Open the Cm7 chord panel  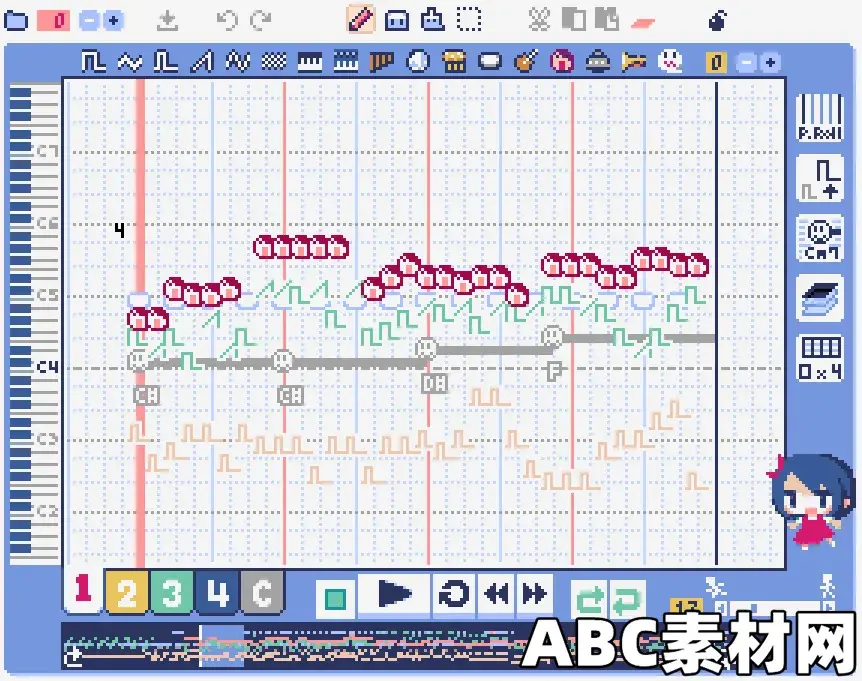(x=818, y=238)
